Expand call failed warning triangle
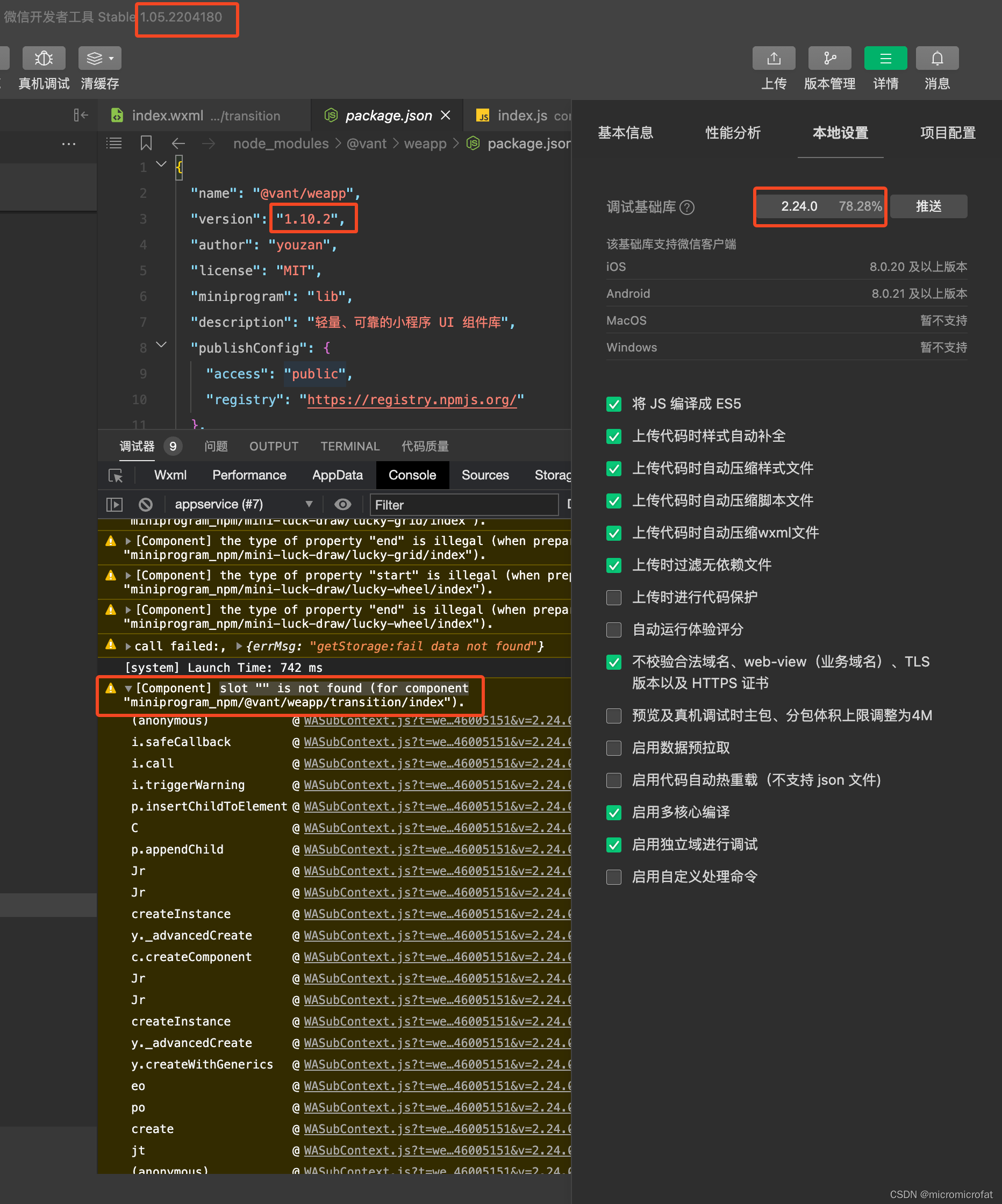The width and height of the screenshot is (1002, 1204). tap(128, 646)
